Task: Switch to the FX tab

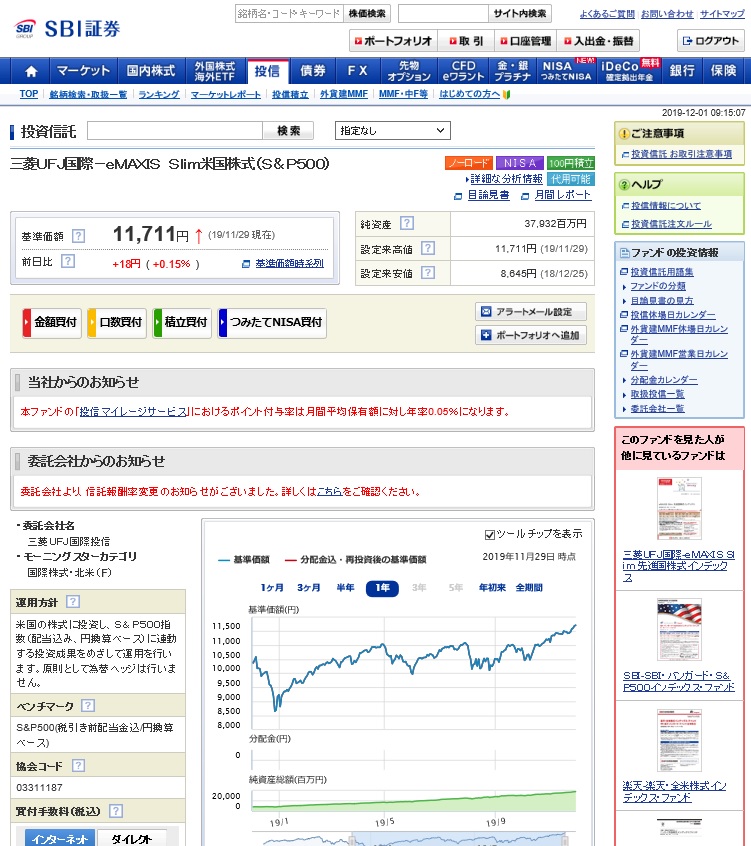Action: (358, 71)
